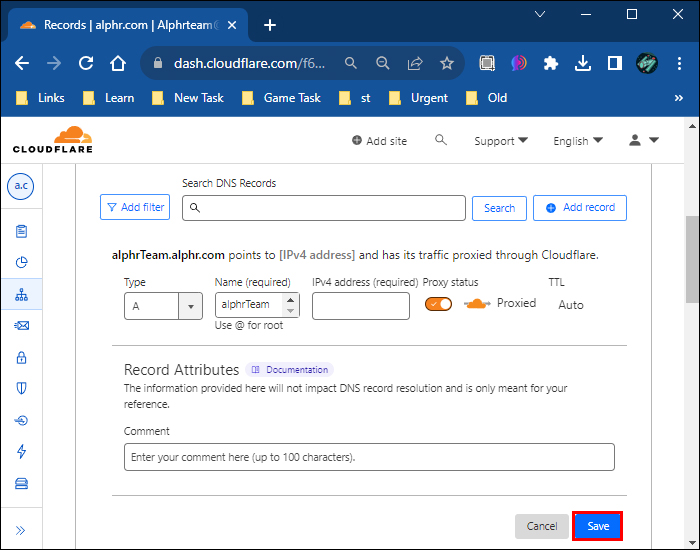Open the Overview clipboard sidebar icon
The image size is (700, 550).
click(21, 231)
